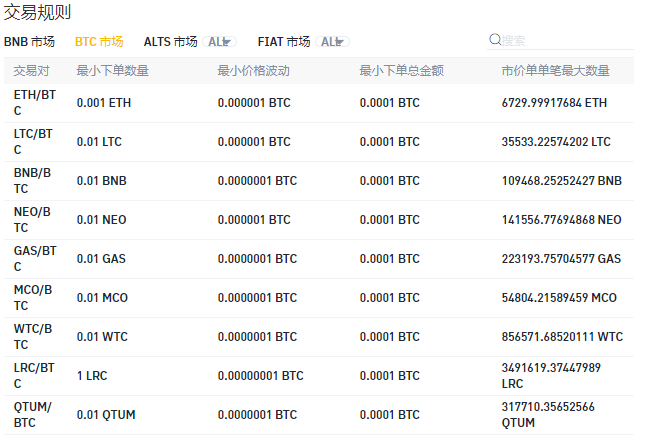This screenshot has width=645, height=437.
Task: Click the 最小价格波动 column header
Action: click(x=253, y=71)
